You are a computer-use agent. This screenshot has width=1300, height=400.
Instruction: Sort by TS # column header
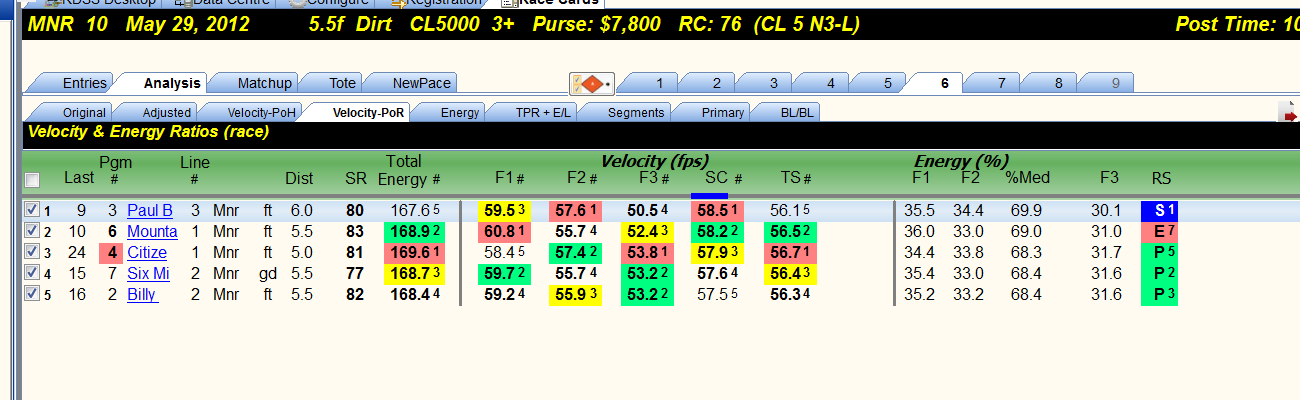[795, 179]
